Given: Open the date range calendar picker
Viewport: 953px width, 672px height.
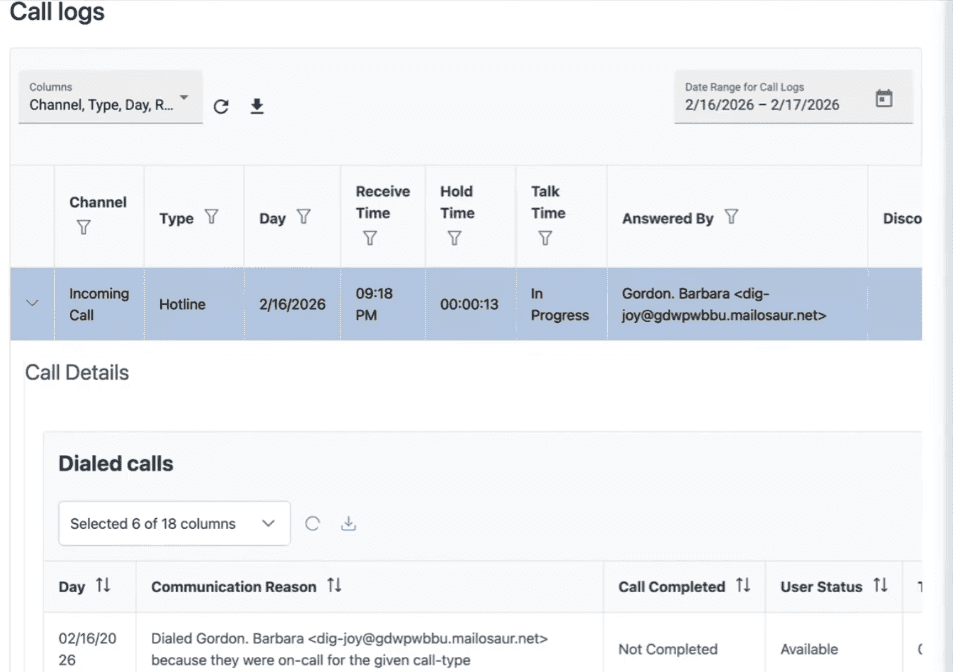Looking at the screenshot, I should click(x=883, y=99).
